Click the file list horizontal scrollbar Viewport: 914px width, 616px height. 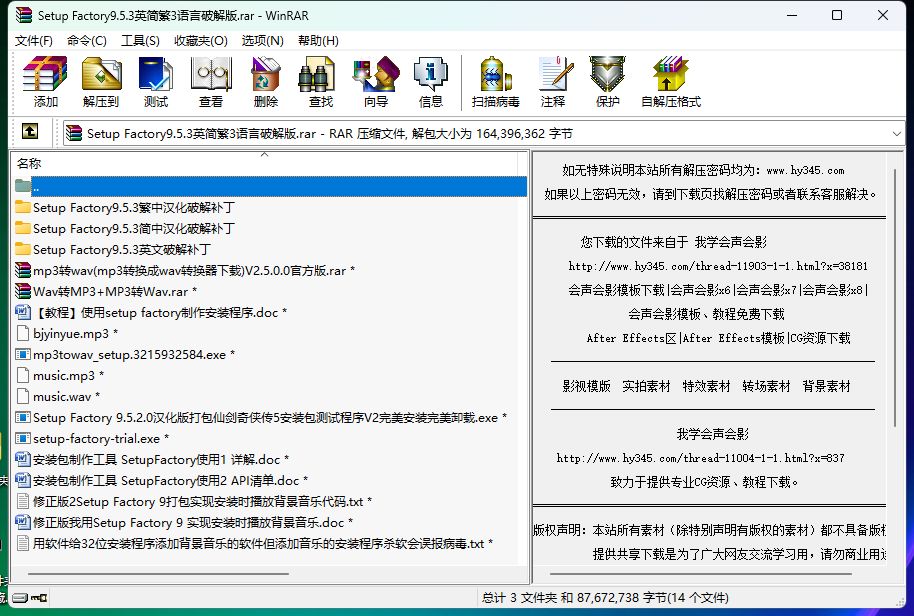pos(159,574)
